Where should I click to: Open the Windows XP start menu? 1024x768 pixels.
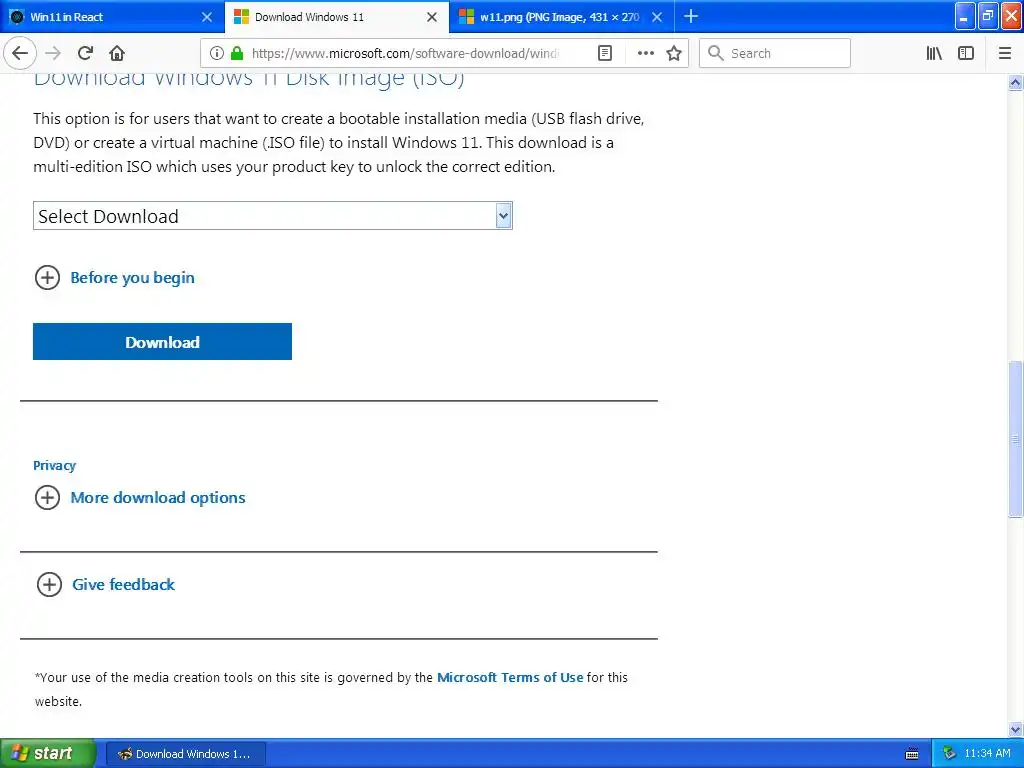(x=48, y=754)
